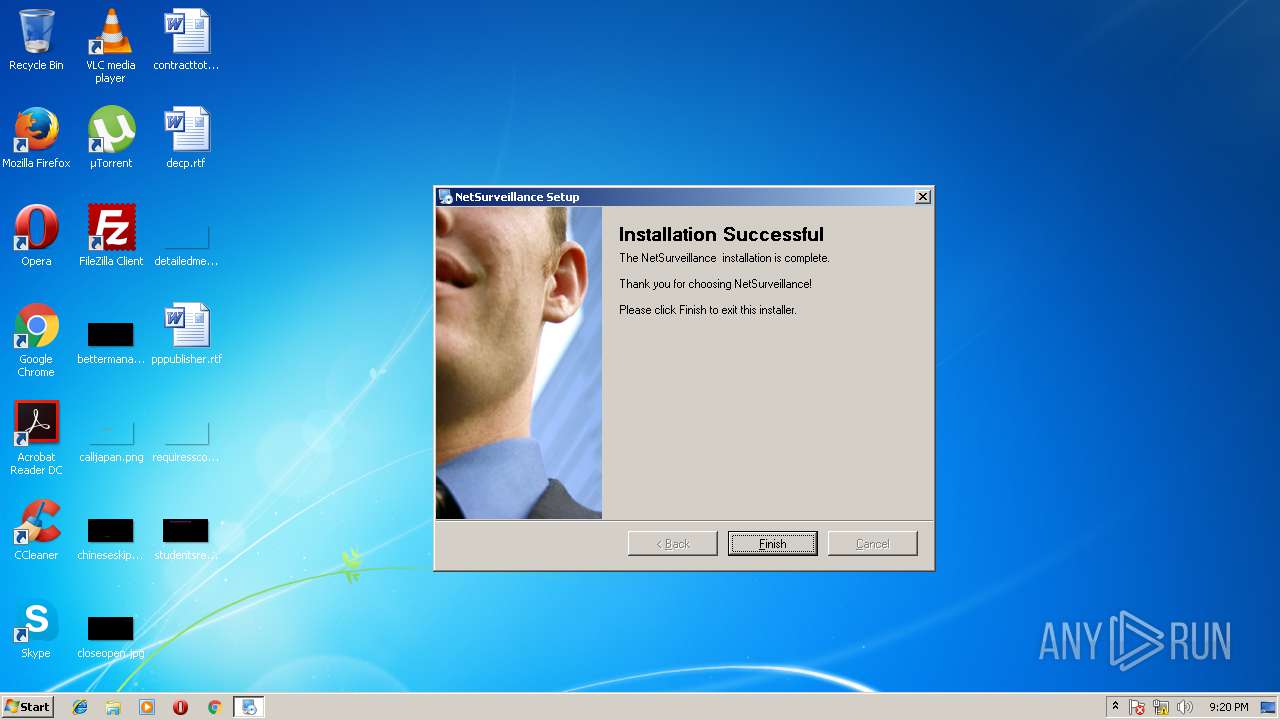Open the Windows Start menu

[28, 707]
